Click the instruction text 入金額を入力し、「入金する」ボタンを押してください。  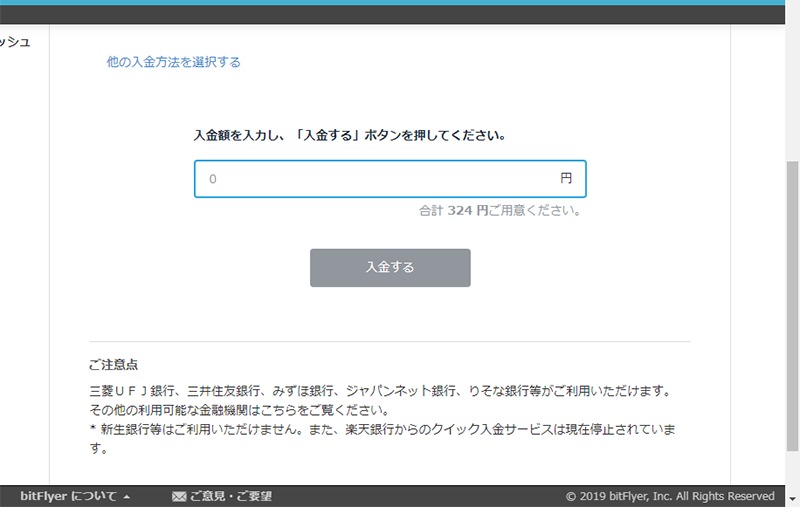tap(350, 136)
